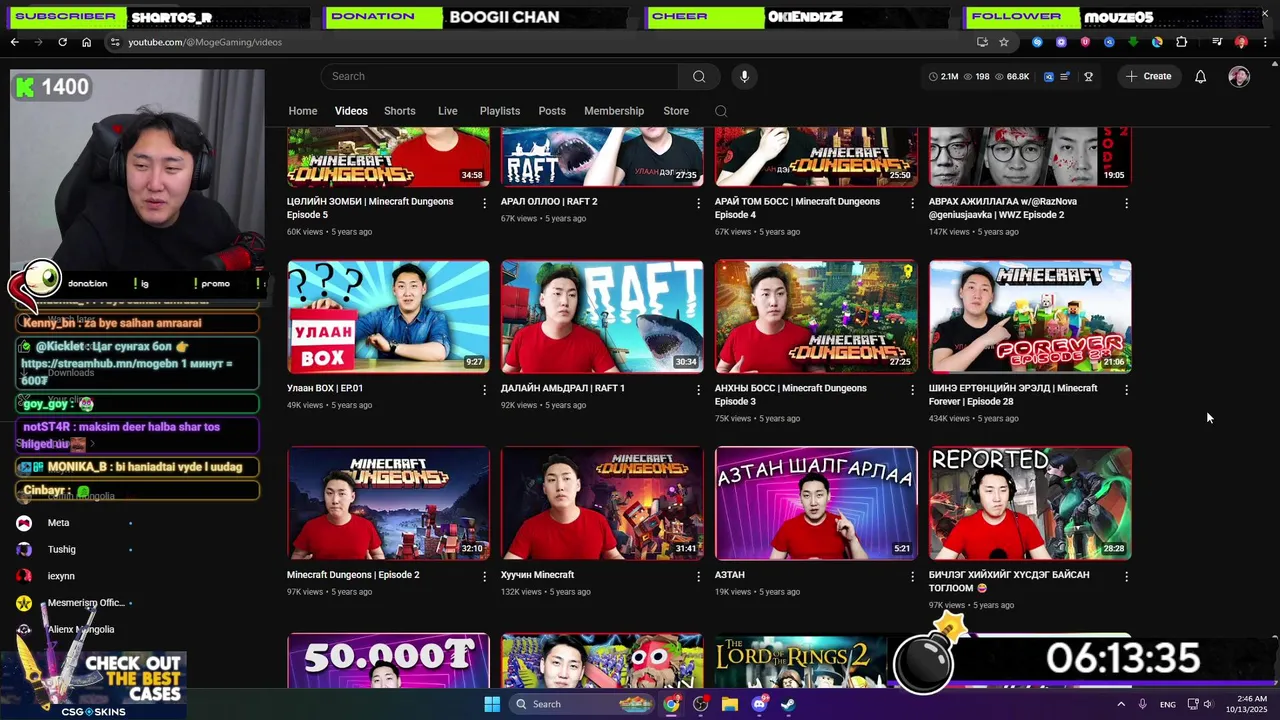The image size is (1280, 720).
Task: Open options for АНХНЫ БОСС Minecraft Dungeons Episode 3
Action: pos(912,389)
